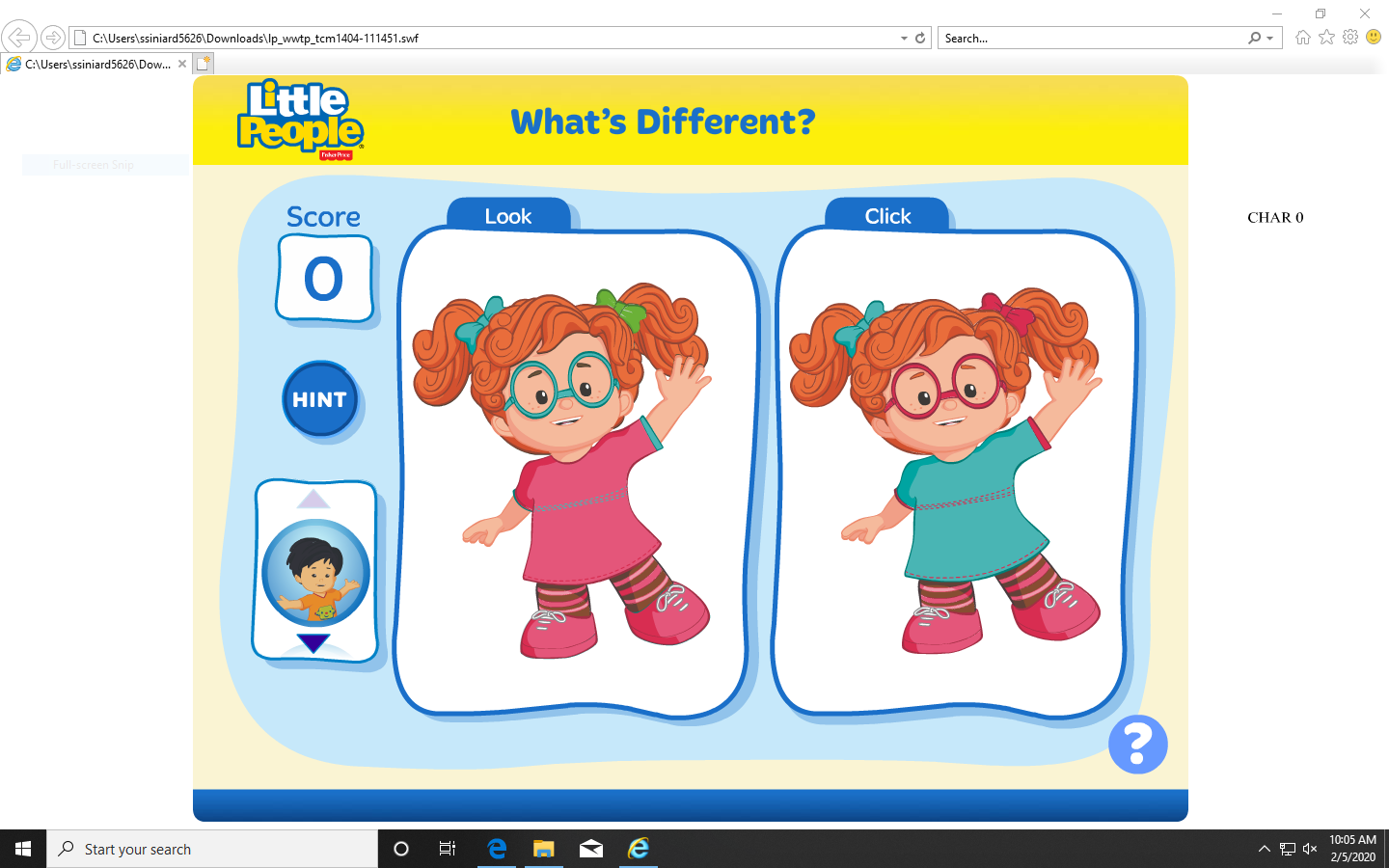The image size is (1389, 868).
Task: Open Microsoft Edge from taskbar
Action: coord(497,849)
